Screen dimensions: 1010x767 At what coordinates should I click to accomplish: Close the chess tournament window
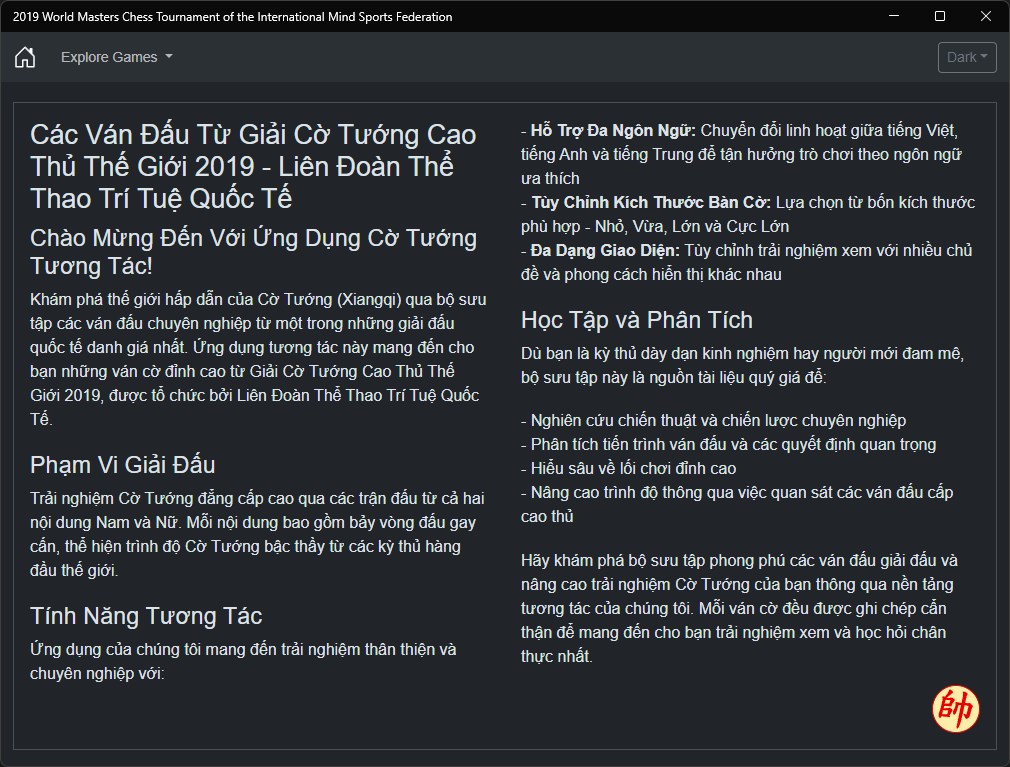pyautogui.click(x=986, y=16)
